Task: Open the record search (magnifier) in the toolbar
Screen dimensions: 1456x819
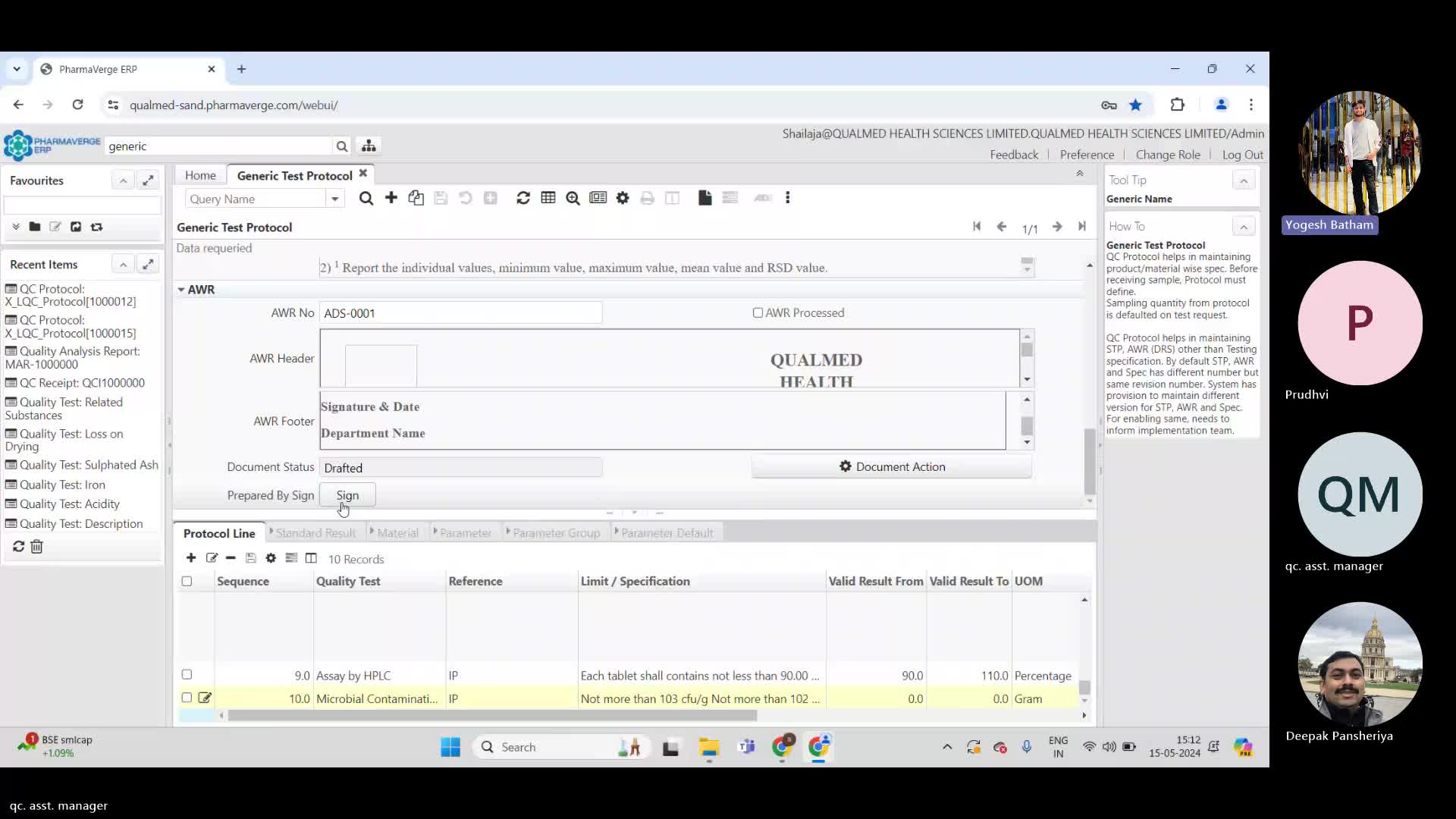Action: click(x=366, y=199)
